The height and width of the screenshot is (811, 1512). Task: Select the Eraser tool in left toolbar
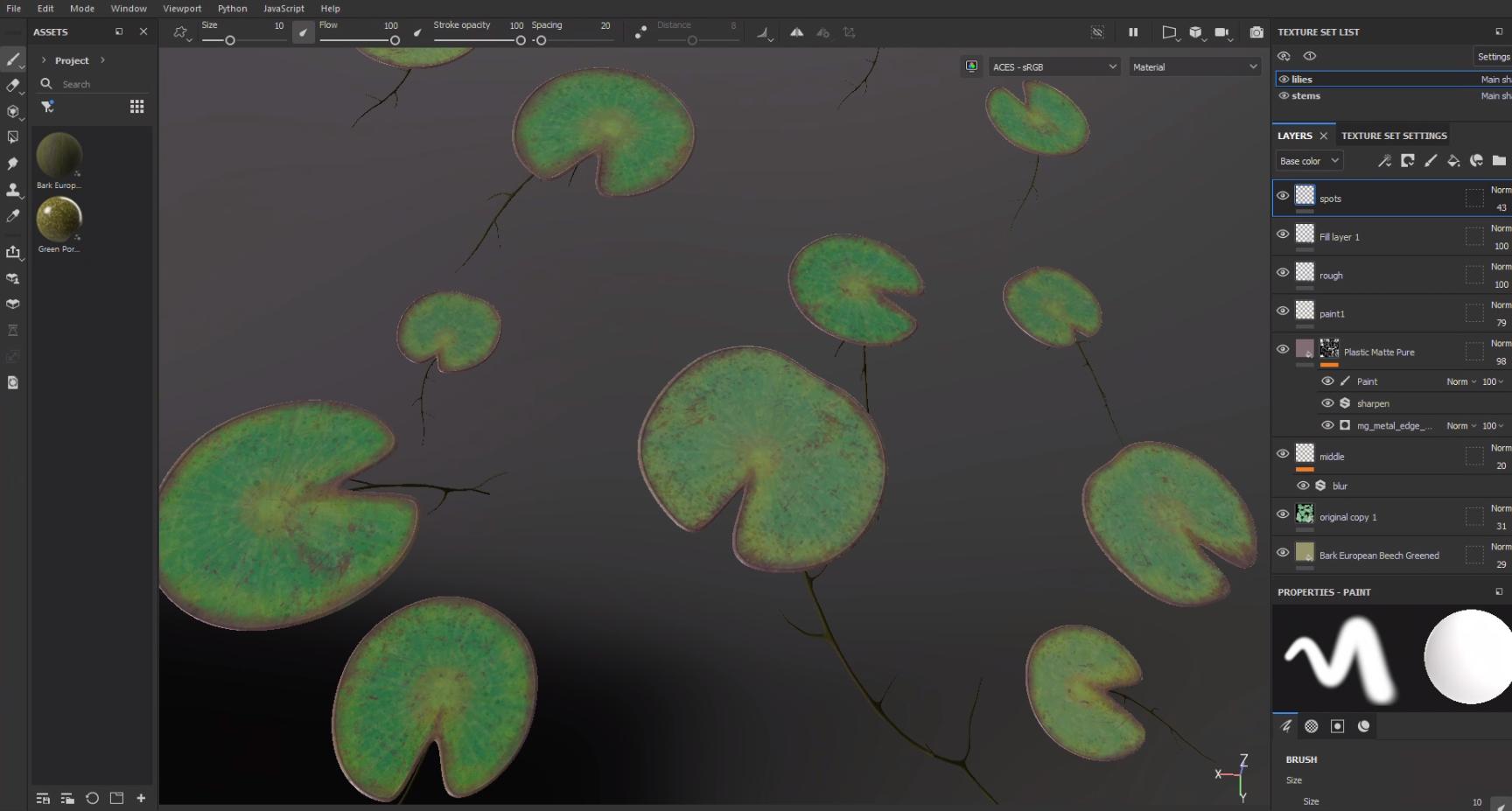tap(13, 86)
